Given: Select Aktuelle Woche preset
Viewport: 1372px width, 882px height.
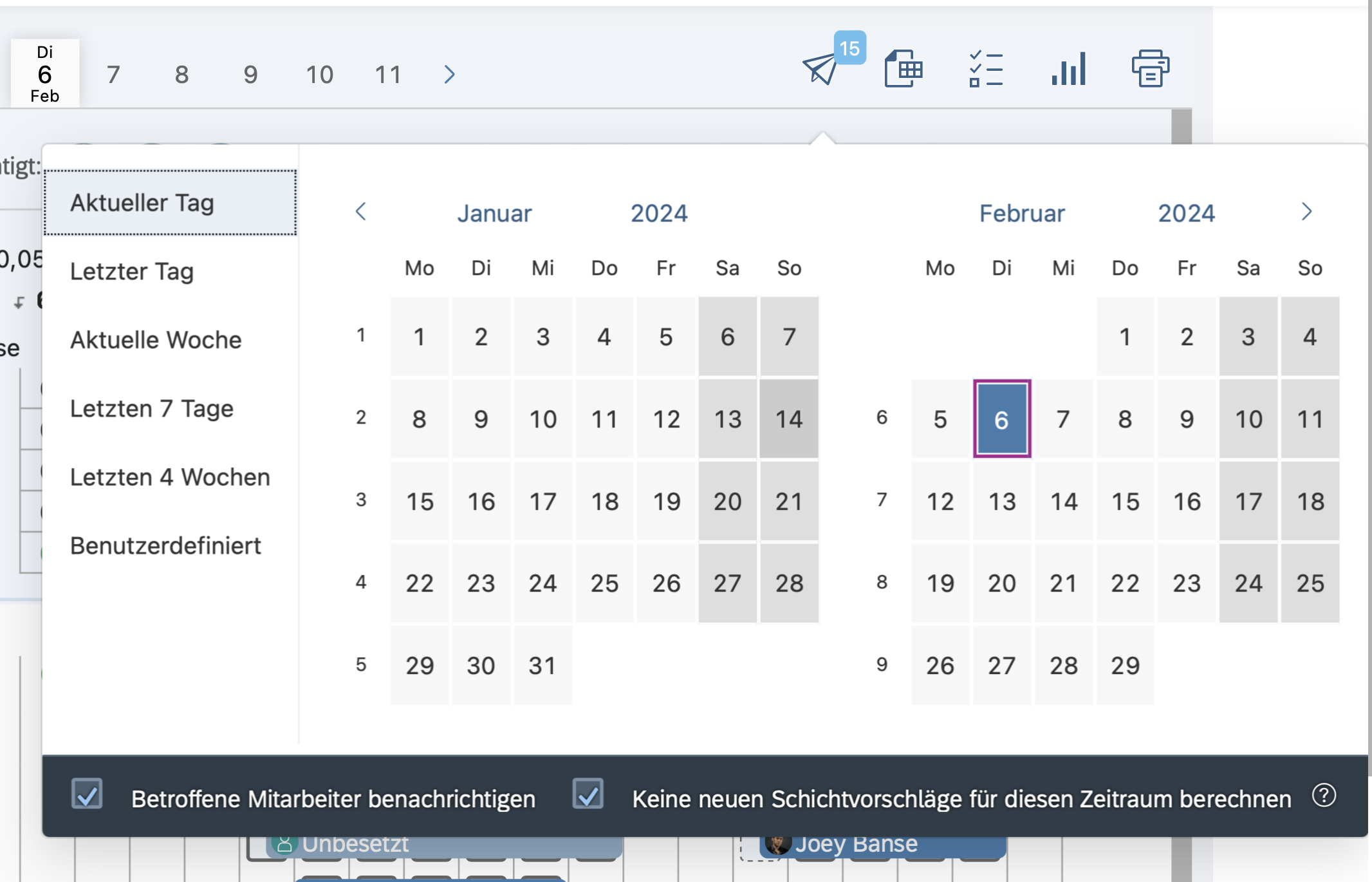Looking at the screenshot, I should 156,340.
